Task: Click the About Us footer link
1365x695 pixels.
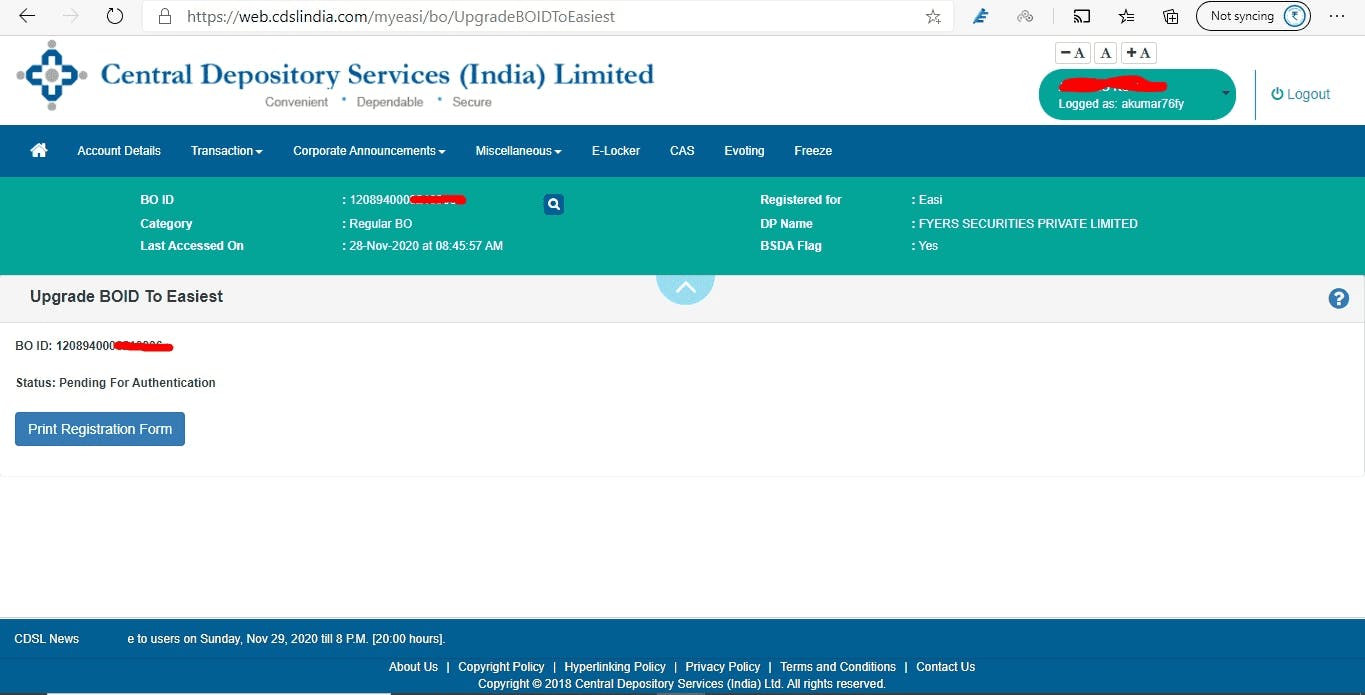Action: click(x=413, y=667)
